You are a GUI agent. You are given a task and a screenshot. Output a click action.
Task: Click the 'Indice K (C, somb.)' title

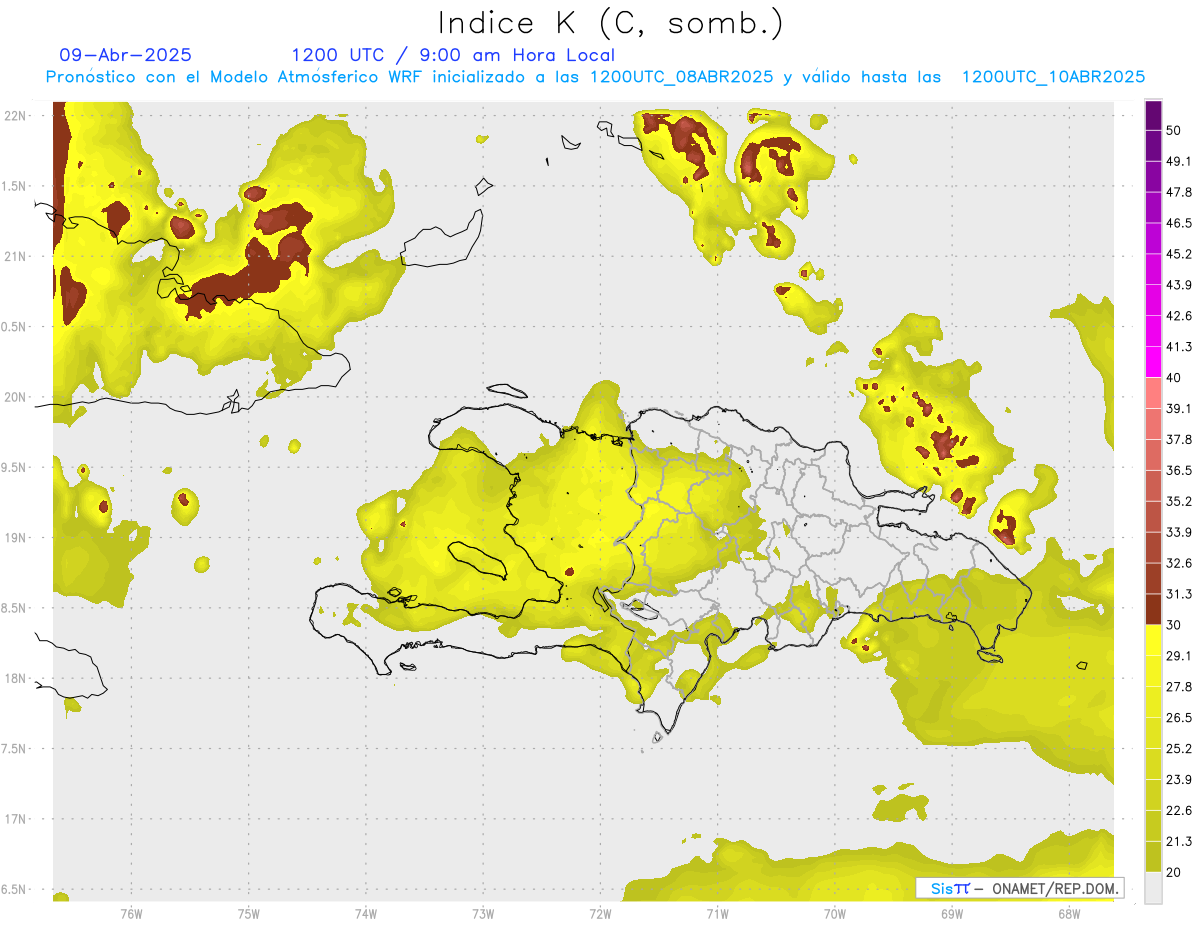click(611, 23)
